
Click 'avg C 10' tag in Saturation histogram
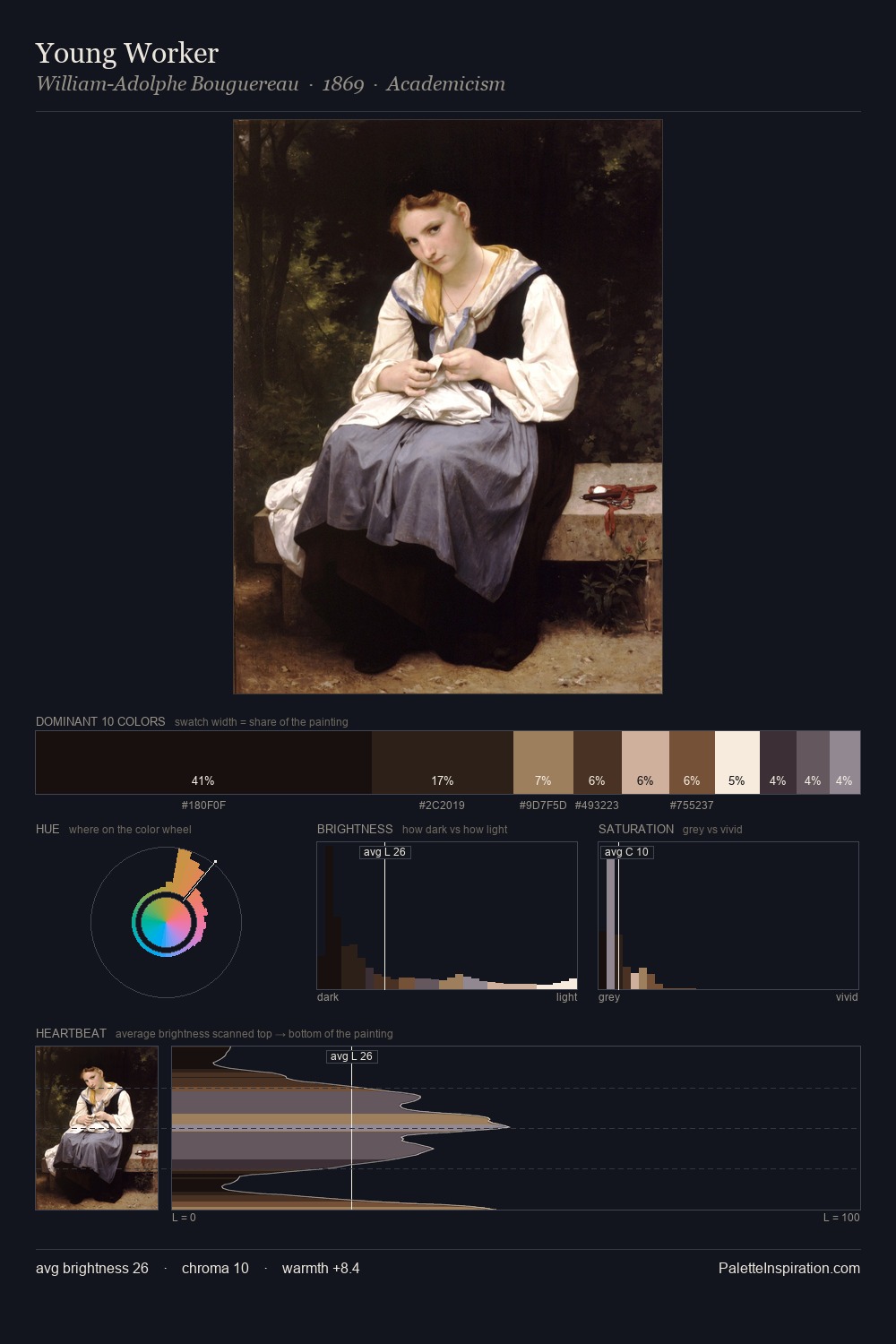tap(626, 852)
